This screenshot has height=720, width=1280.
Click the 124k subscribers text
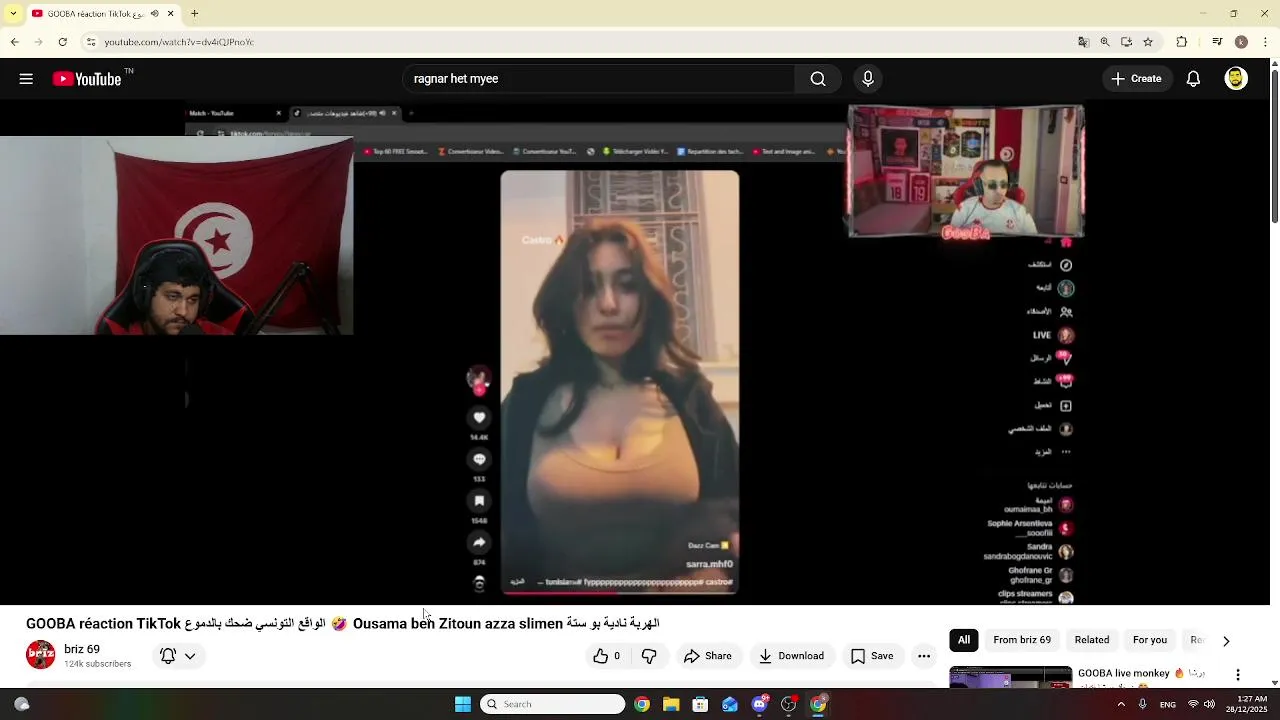pyautogui.click(x=97, y=664)
